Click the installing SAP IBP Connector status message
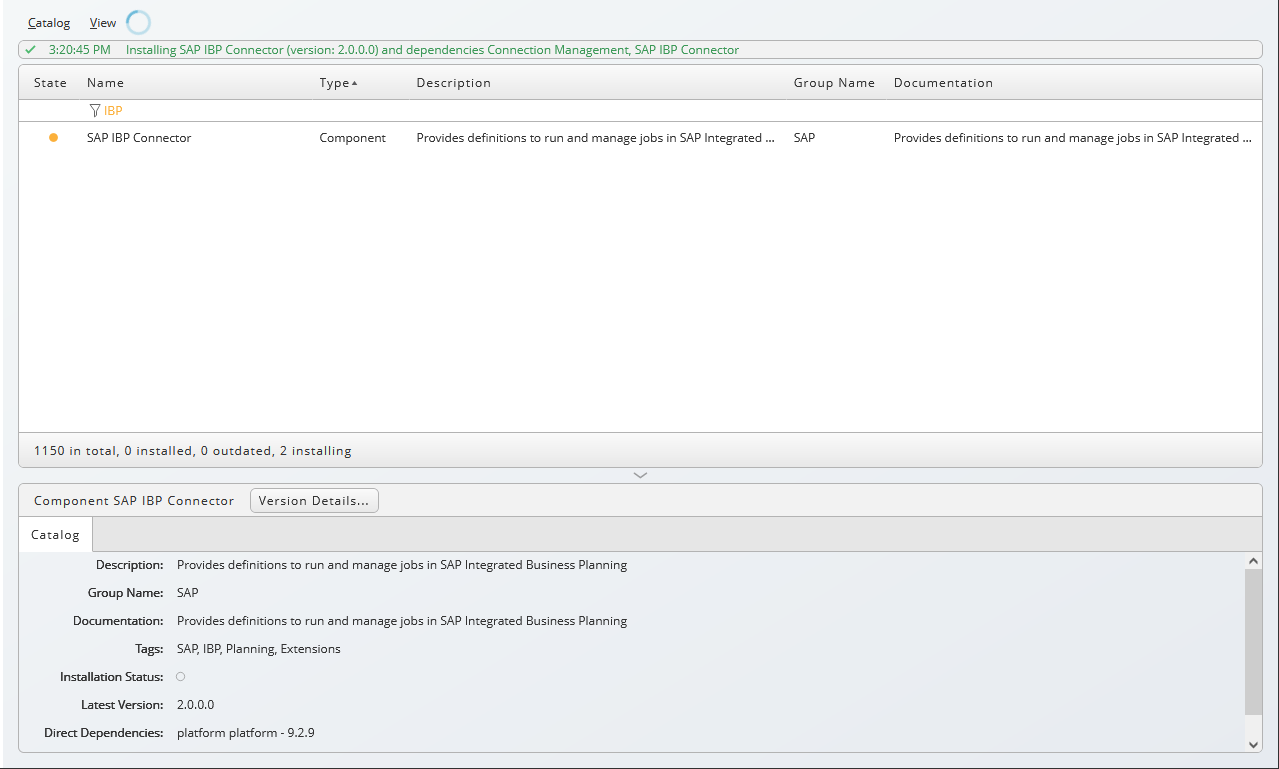This screenshot has width=1279, height=769. coord(432,49)
